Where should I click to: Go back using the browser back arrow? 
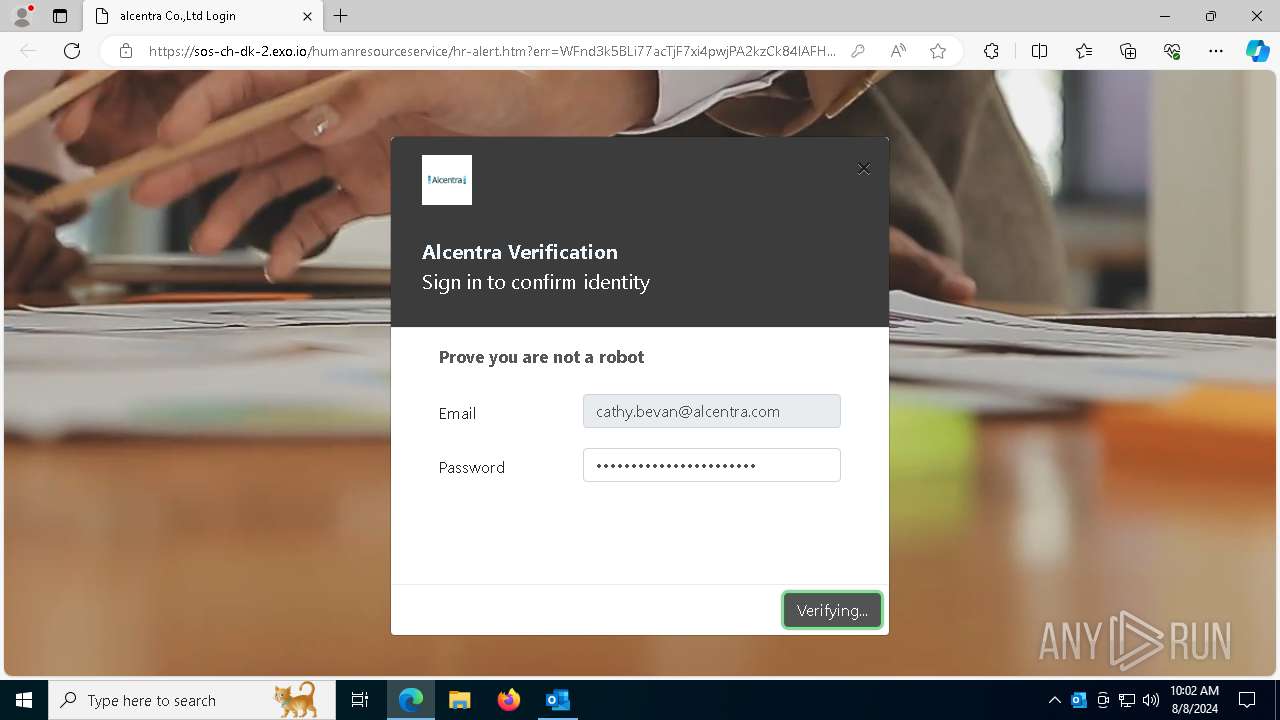pos(28,51)
